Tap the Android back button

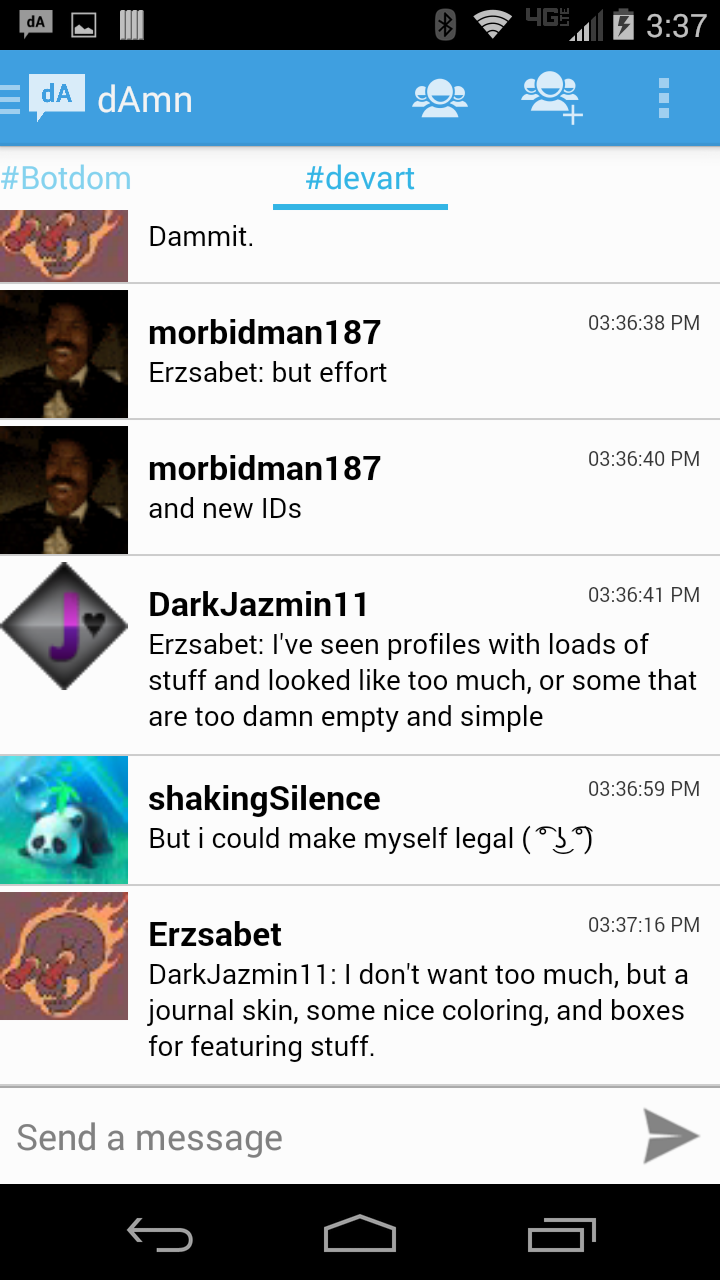[x=160, y=1234]
